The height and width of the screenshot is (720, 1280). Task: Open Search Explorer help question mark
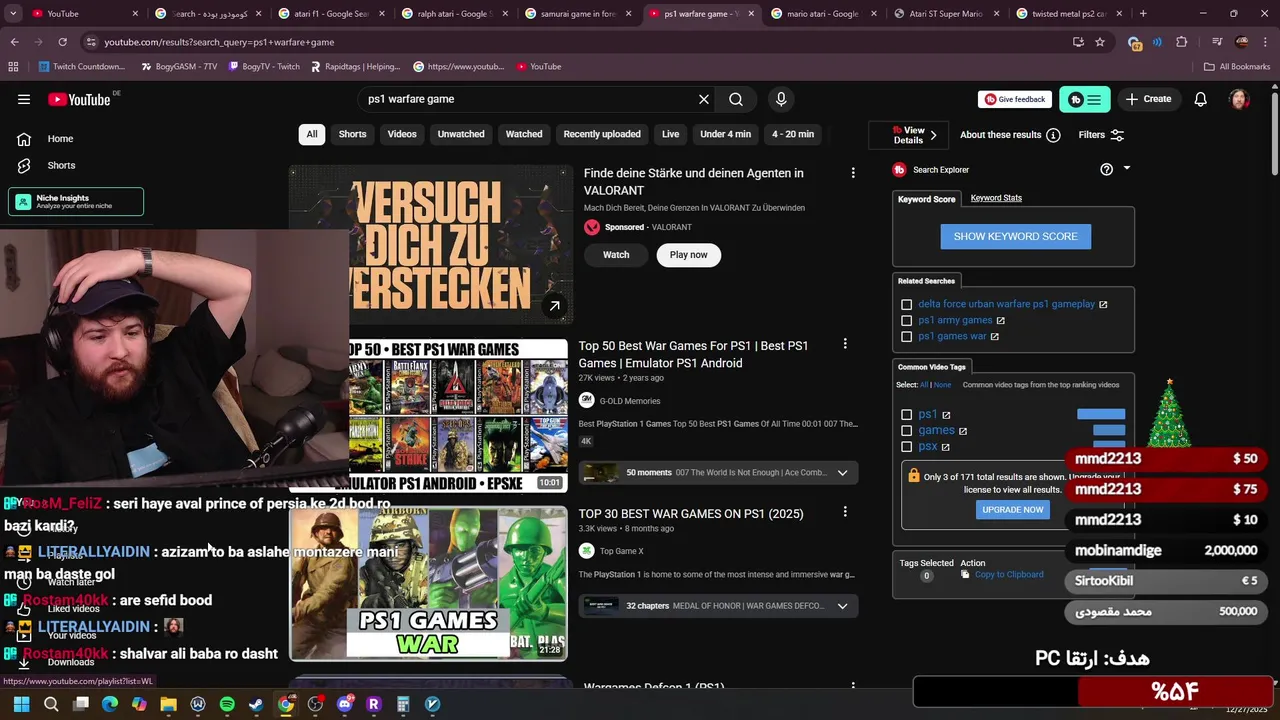point(1106,169)
